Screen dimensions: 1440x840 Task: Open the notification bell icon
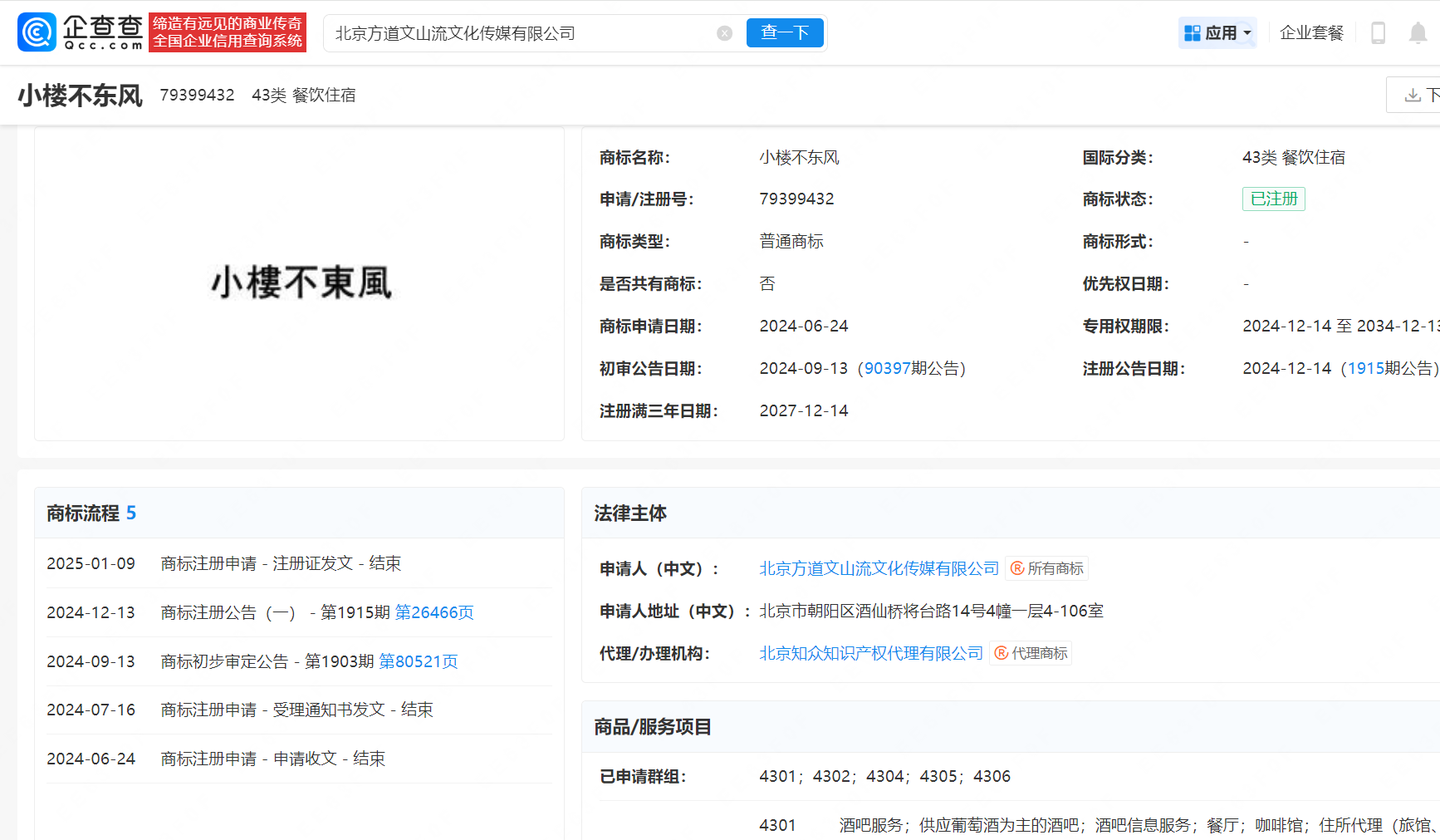pos(1418,33)
